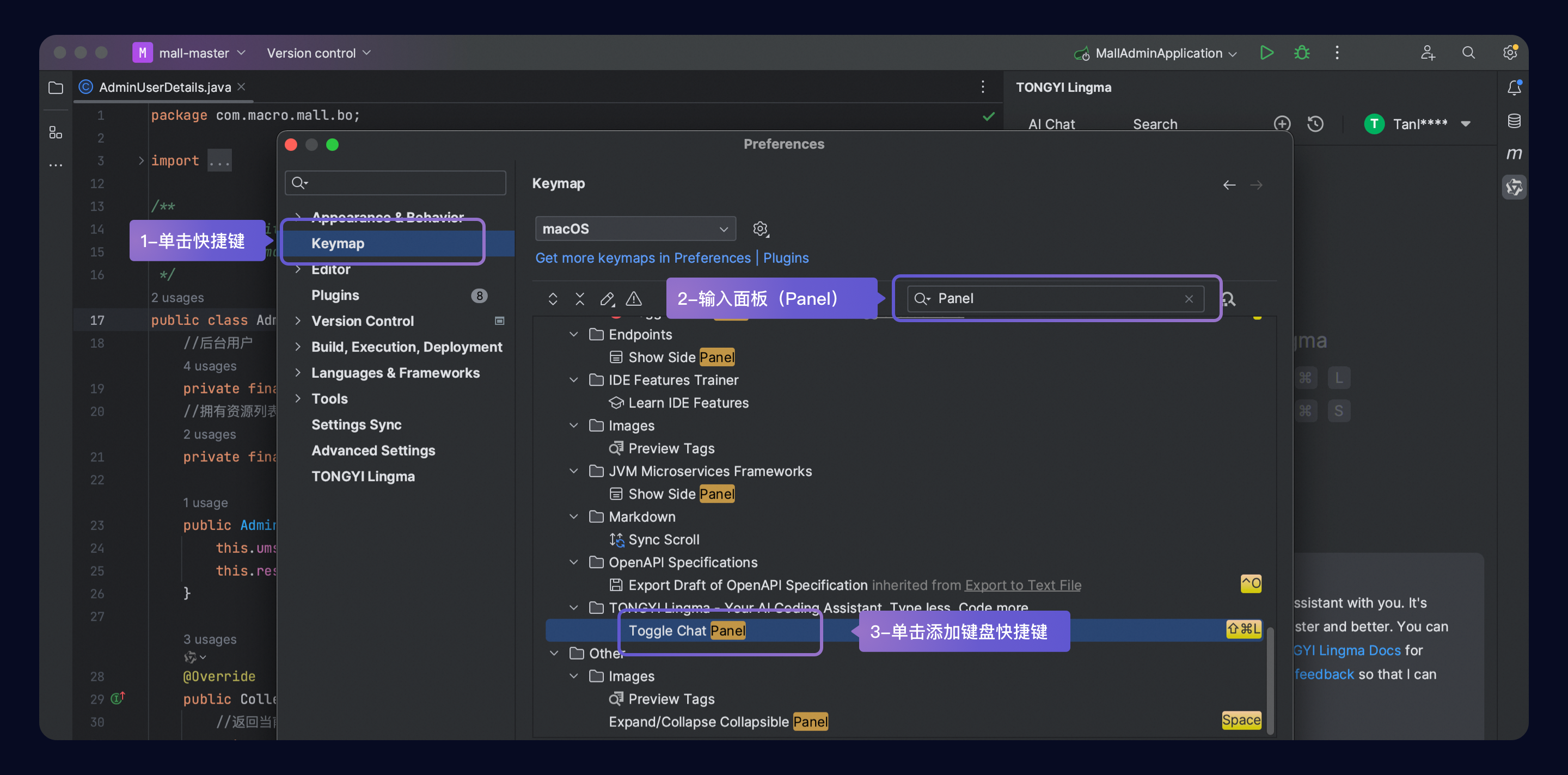Select the Learn IDE Features action
The width and height of the screenshot is (1568, 775).
point(688,403)
